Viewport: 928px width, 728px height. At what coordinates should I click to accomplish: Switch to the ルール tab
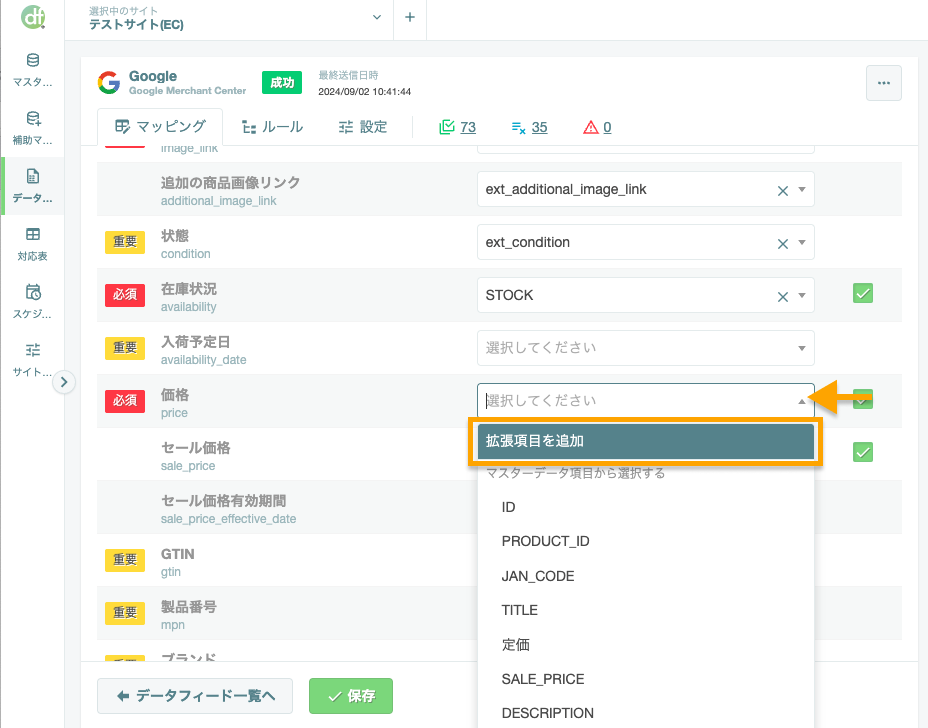pos(272,127)
